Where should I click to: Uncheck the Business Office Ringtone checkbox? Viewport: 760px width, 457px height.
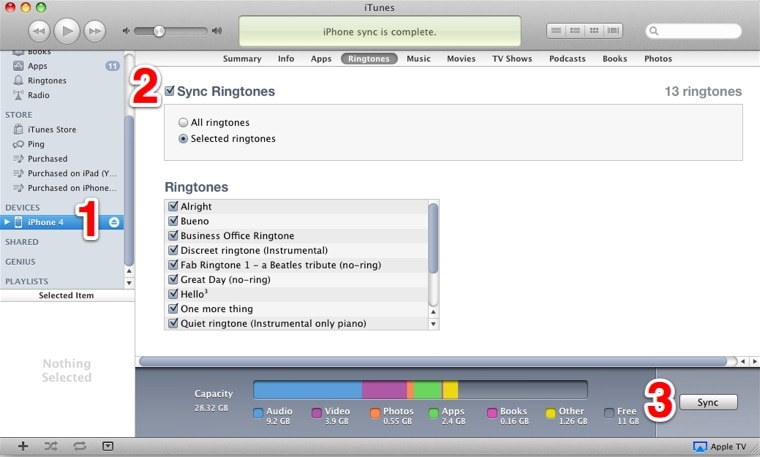[x=173, y=236]
